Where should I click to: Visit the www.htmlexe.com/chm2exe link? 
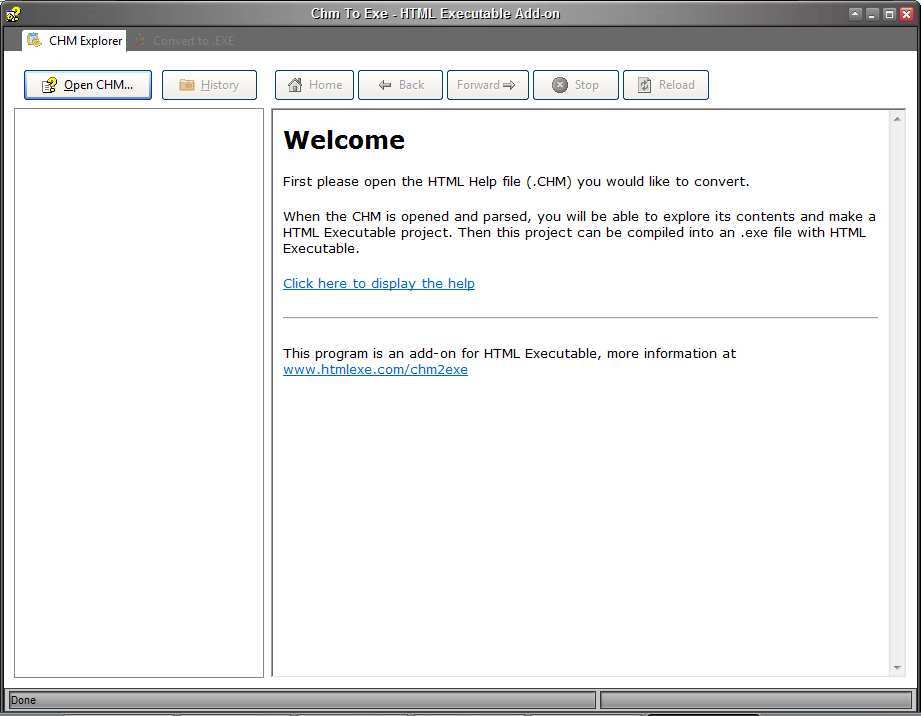point(375,369)
